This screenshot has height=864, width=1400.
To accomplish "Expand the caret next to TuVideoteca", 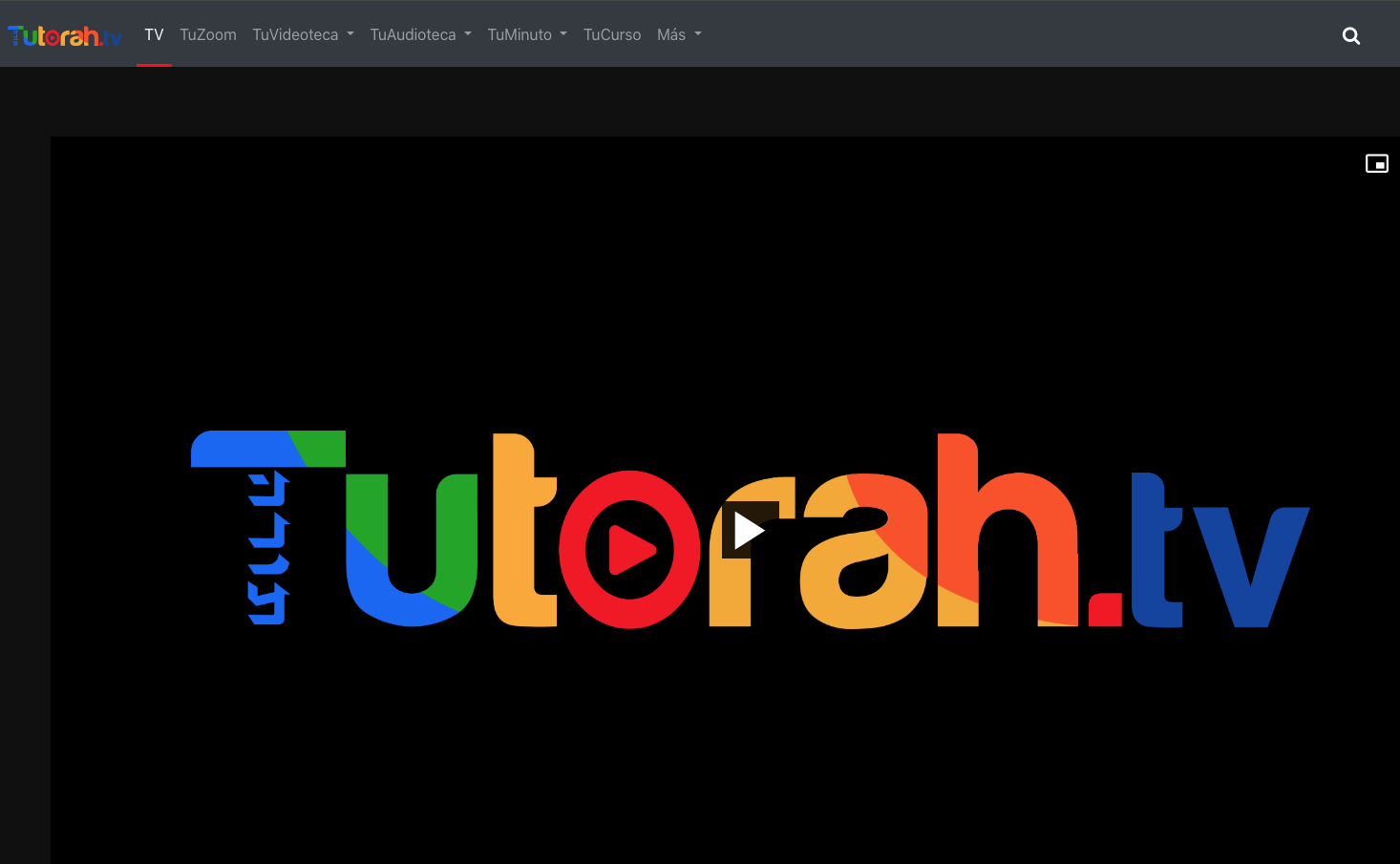I will 350,34.
